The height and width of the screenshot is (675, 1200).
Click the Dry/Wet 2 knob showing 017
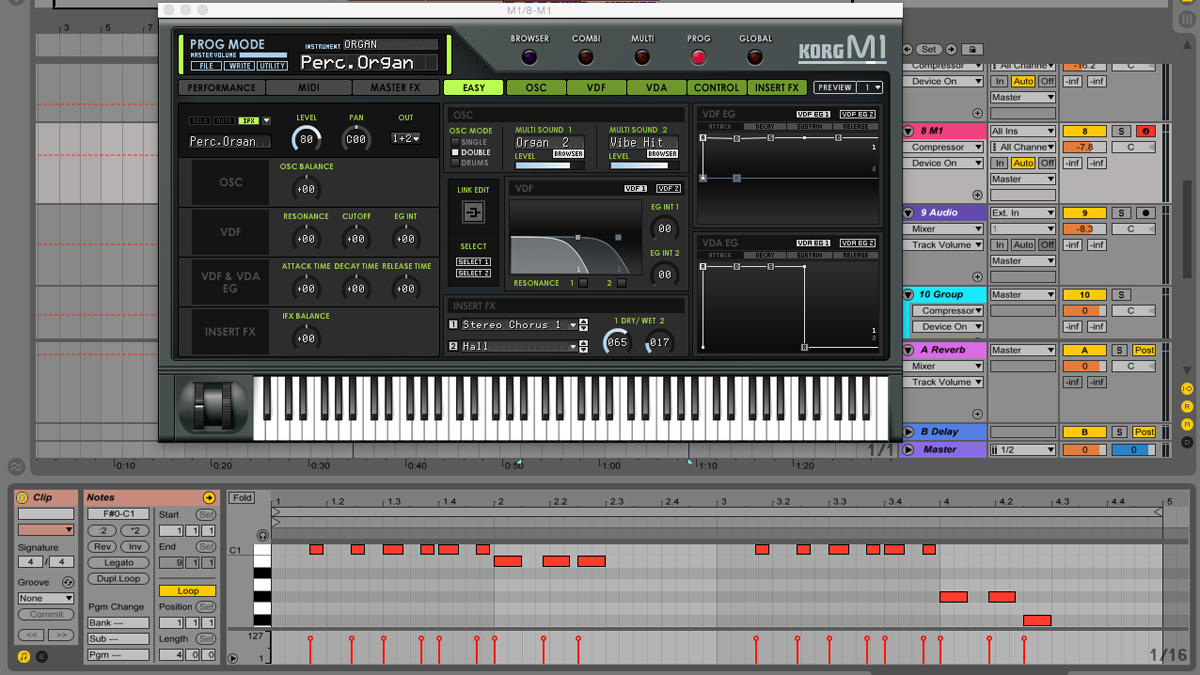[659, 342]
